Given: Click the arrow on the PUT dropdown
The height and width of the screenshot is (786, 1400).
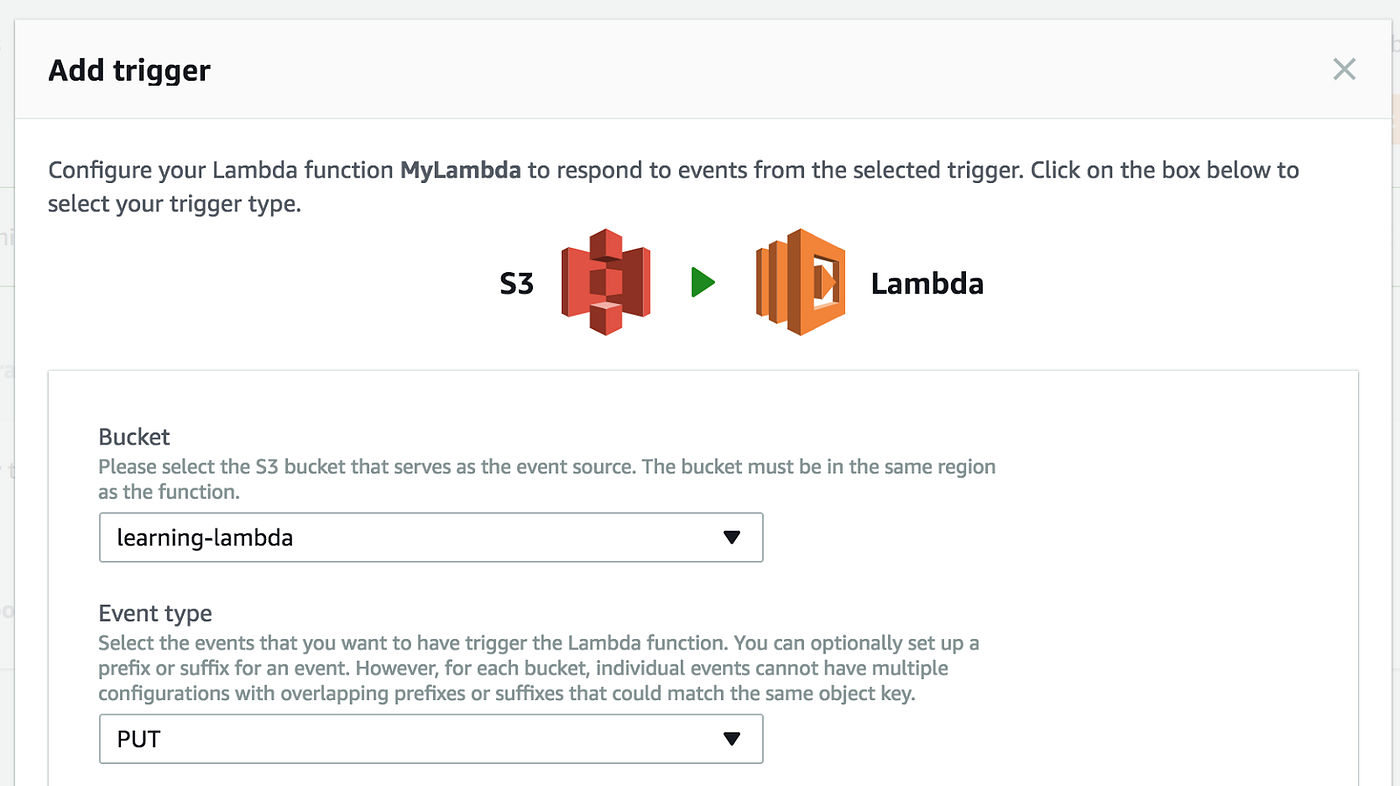Looking at the screenshot, I should click(x=732, y=739).
